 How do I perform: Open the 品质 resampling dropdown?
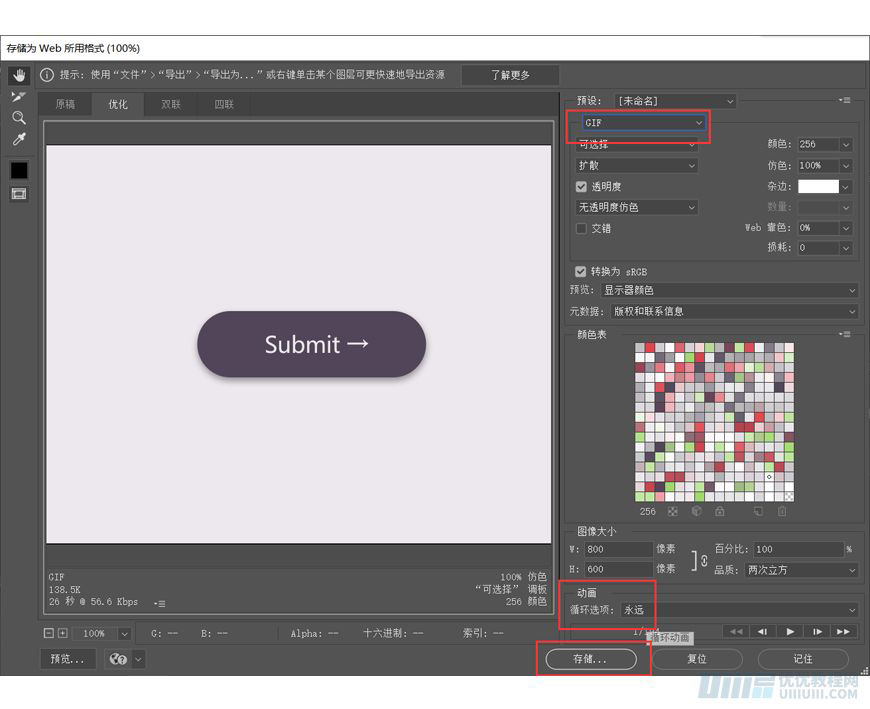[x=800, y=570]
